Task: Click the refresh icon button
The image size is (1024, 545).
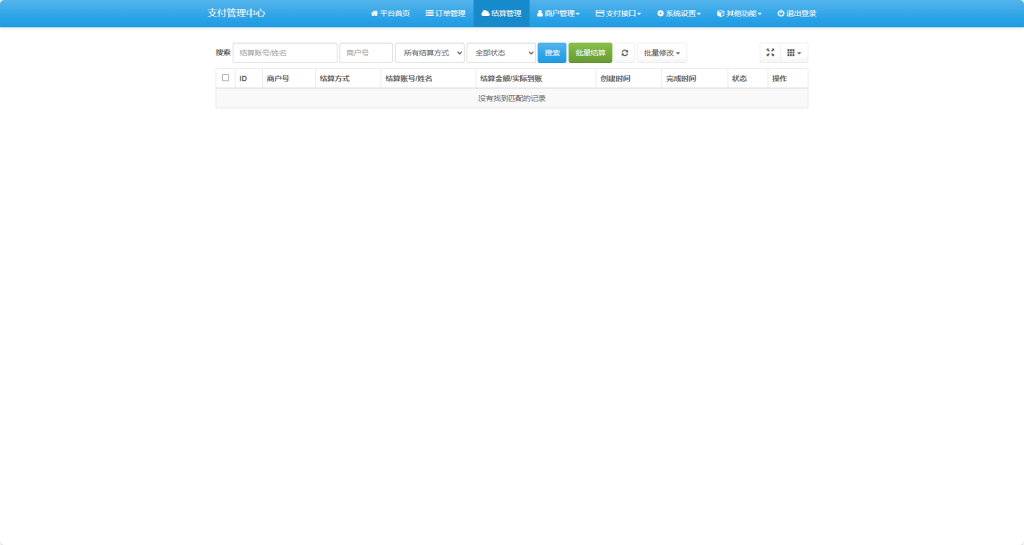Action: (x=625, y=53)
